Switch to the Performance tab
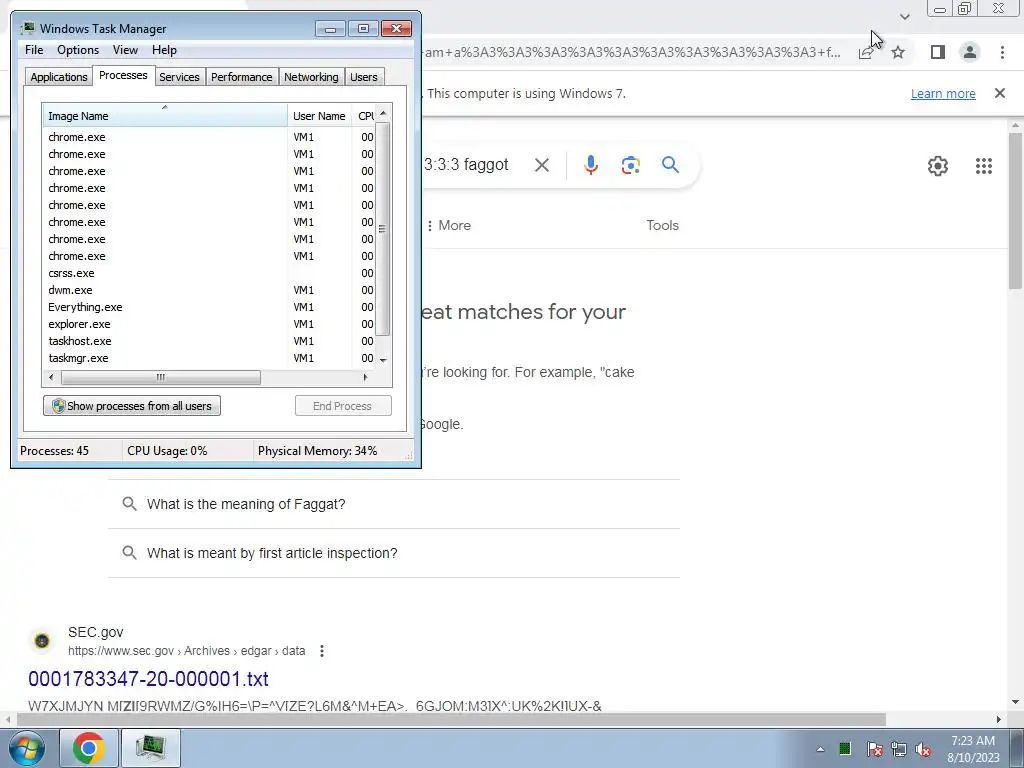 click(241, 77)
